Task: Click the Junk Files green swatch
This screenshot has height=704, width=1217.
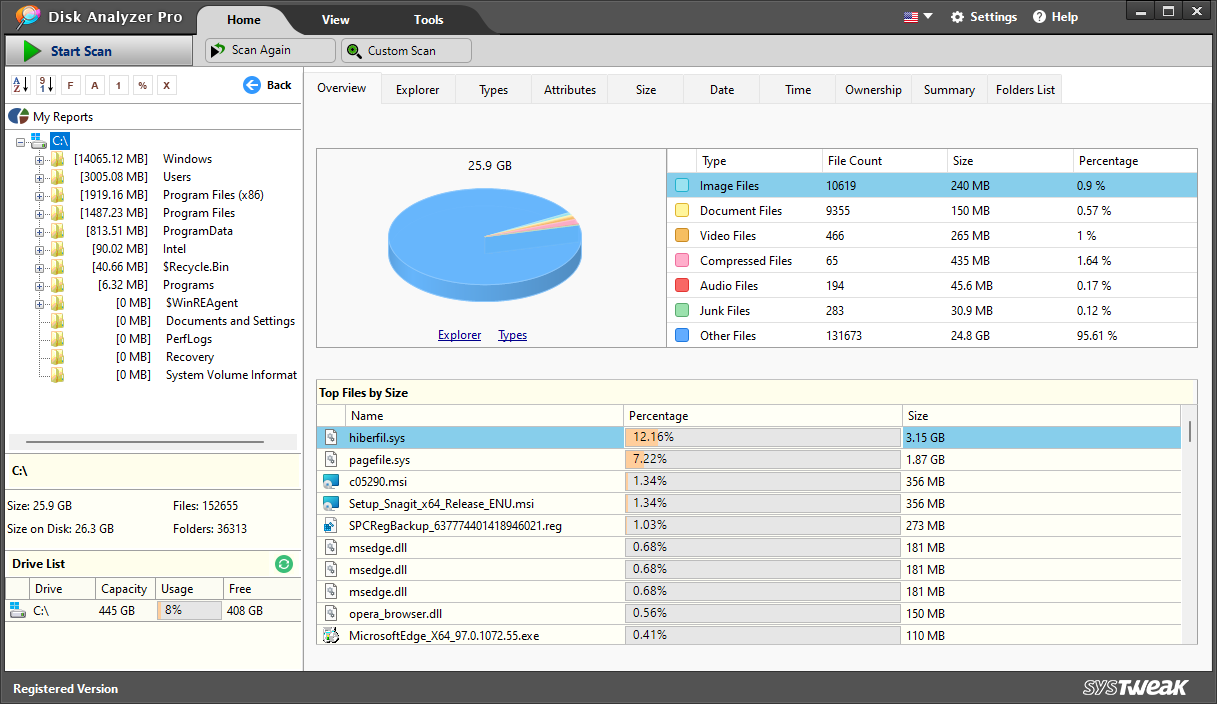Action: pos(682,311)
